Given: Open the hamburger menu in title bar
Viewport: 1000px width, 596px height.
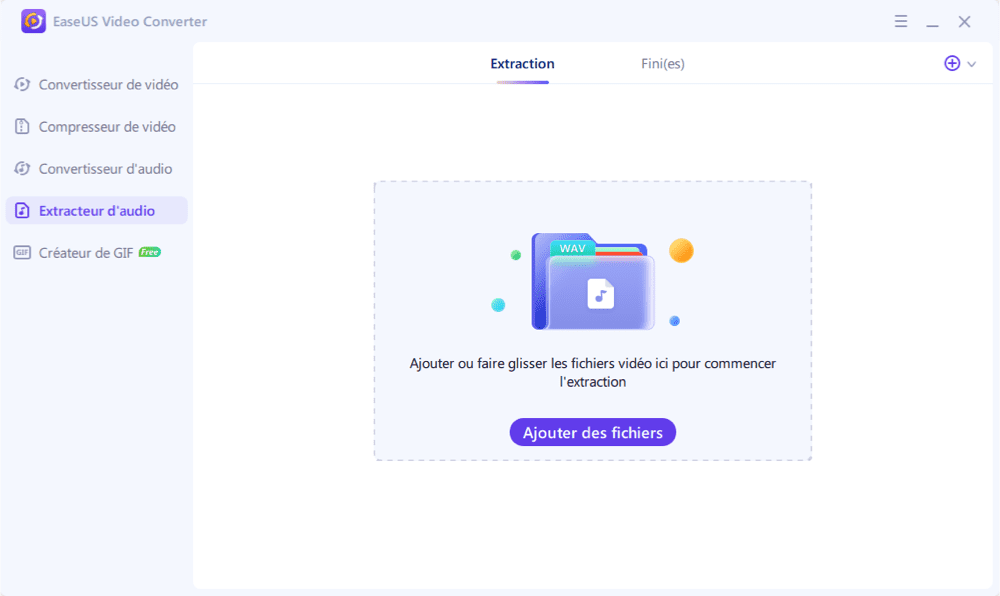Looking at the screenshot, I should pyautogui.click(x=901, y=21).
